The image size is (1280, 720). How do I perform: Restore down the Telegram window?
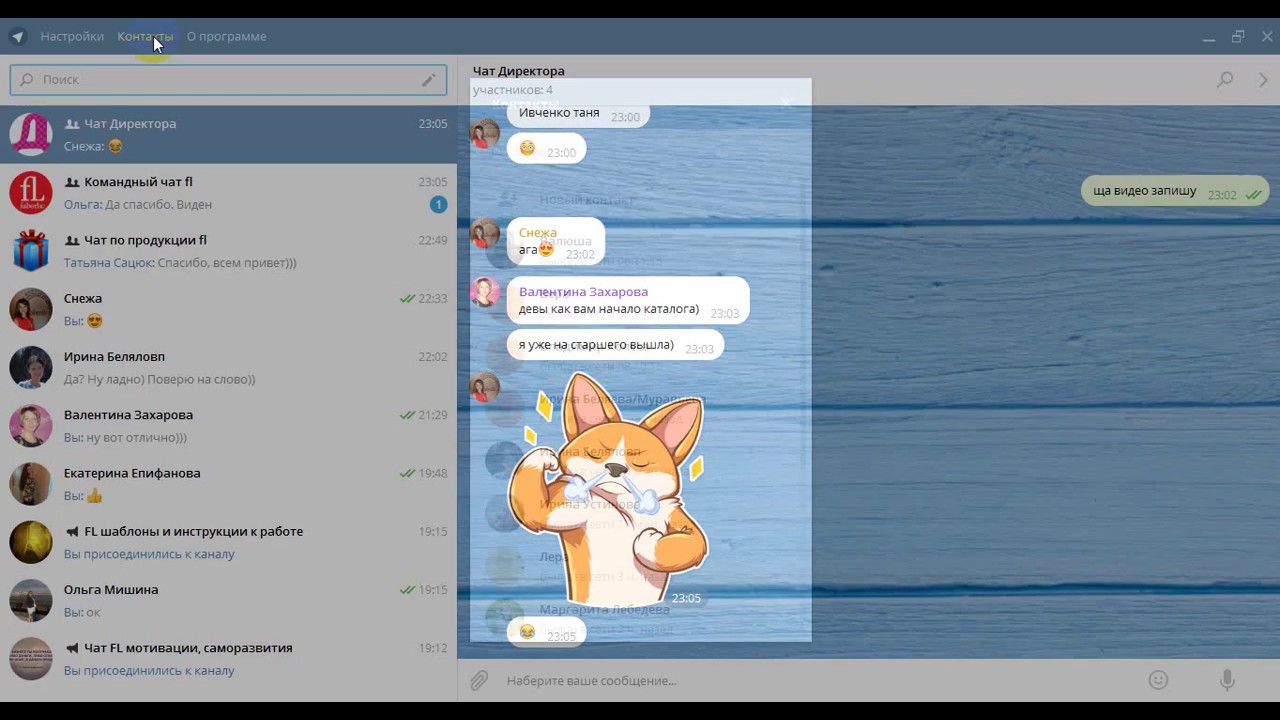pos(1238,37)
